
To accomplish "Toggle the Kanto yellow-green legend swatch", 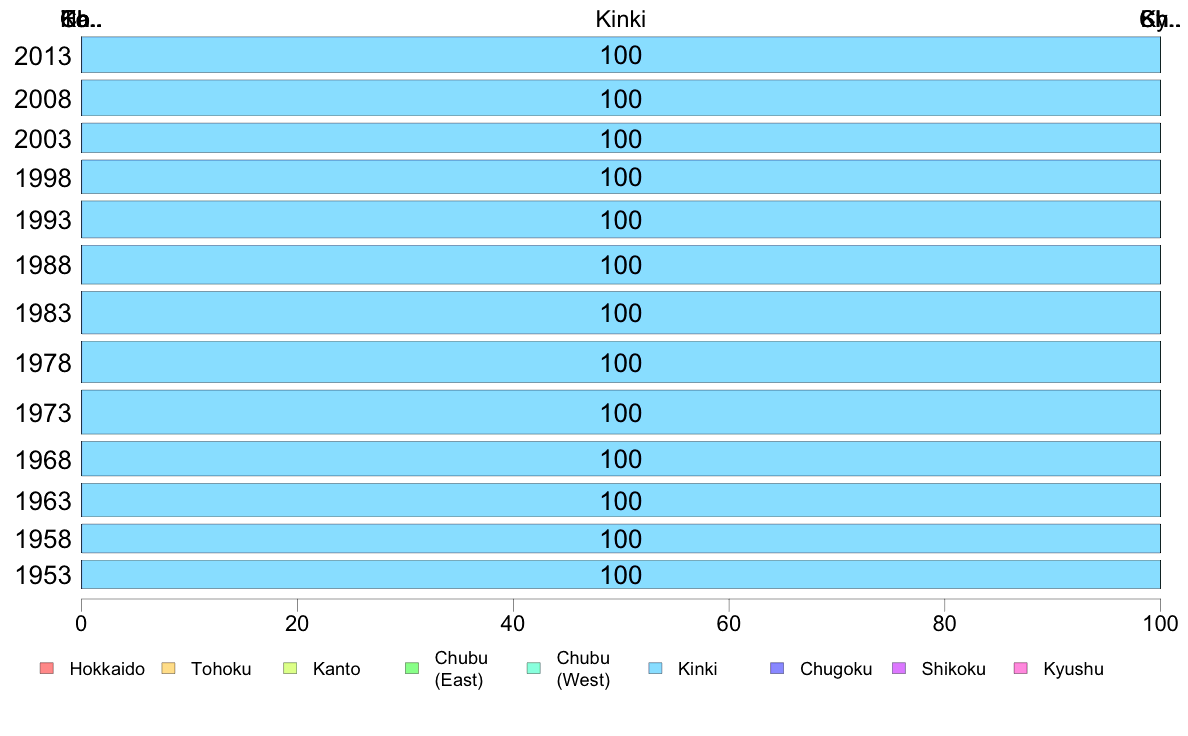I will [290, 669].
